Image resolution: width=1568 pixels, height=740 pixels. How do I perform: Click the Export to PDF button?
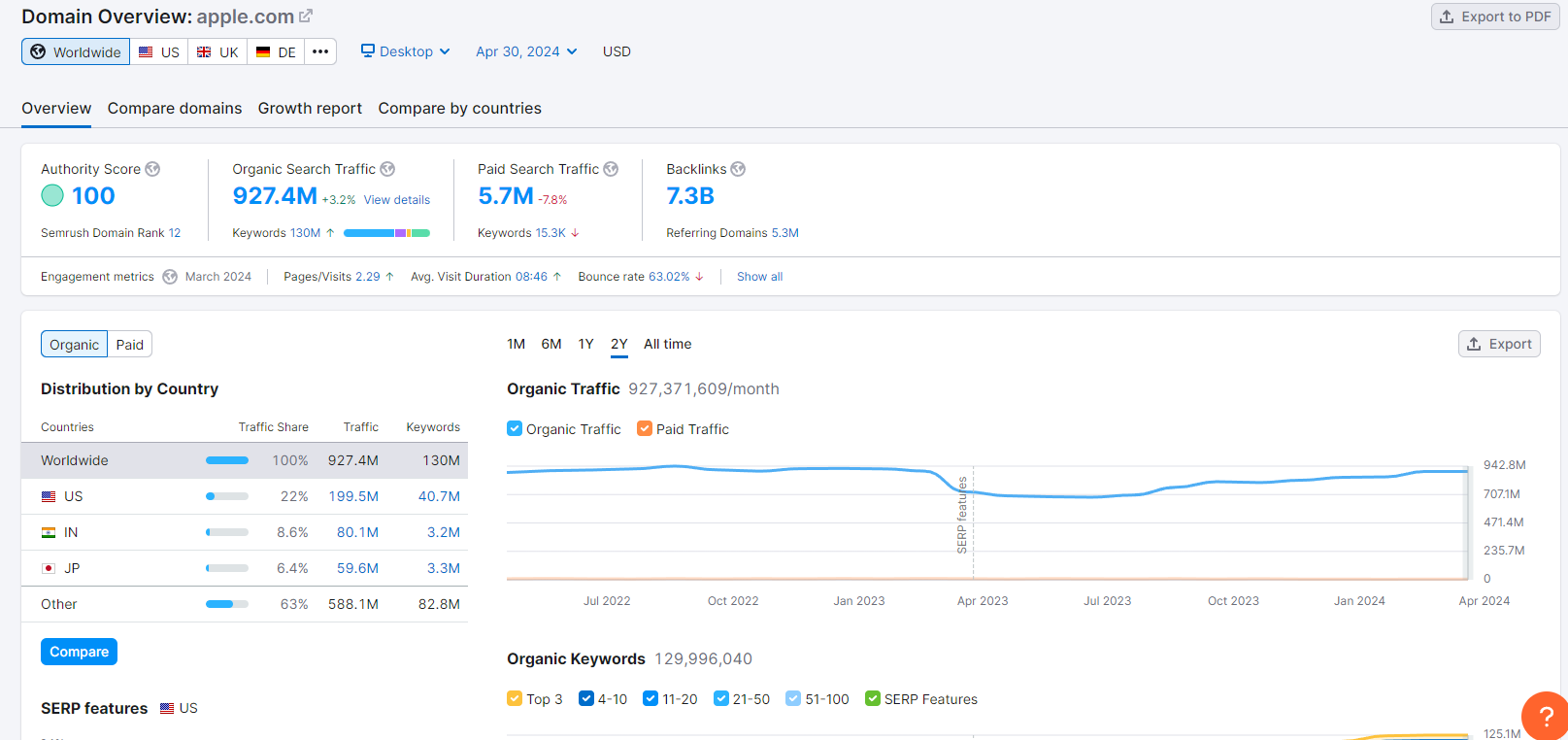[x=1495, y=17]
